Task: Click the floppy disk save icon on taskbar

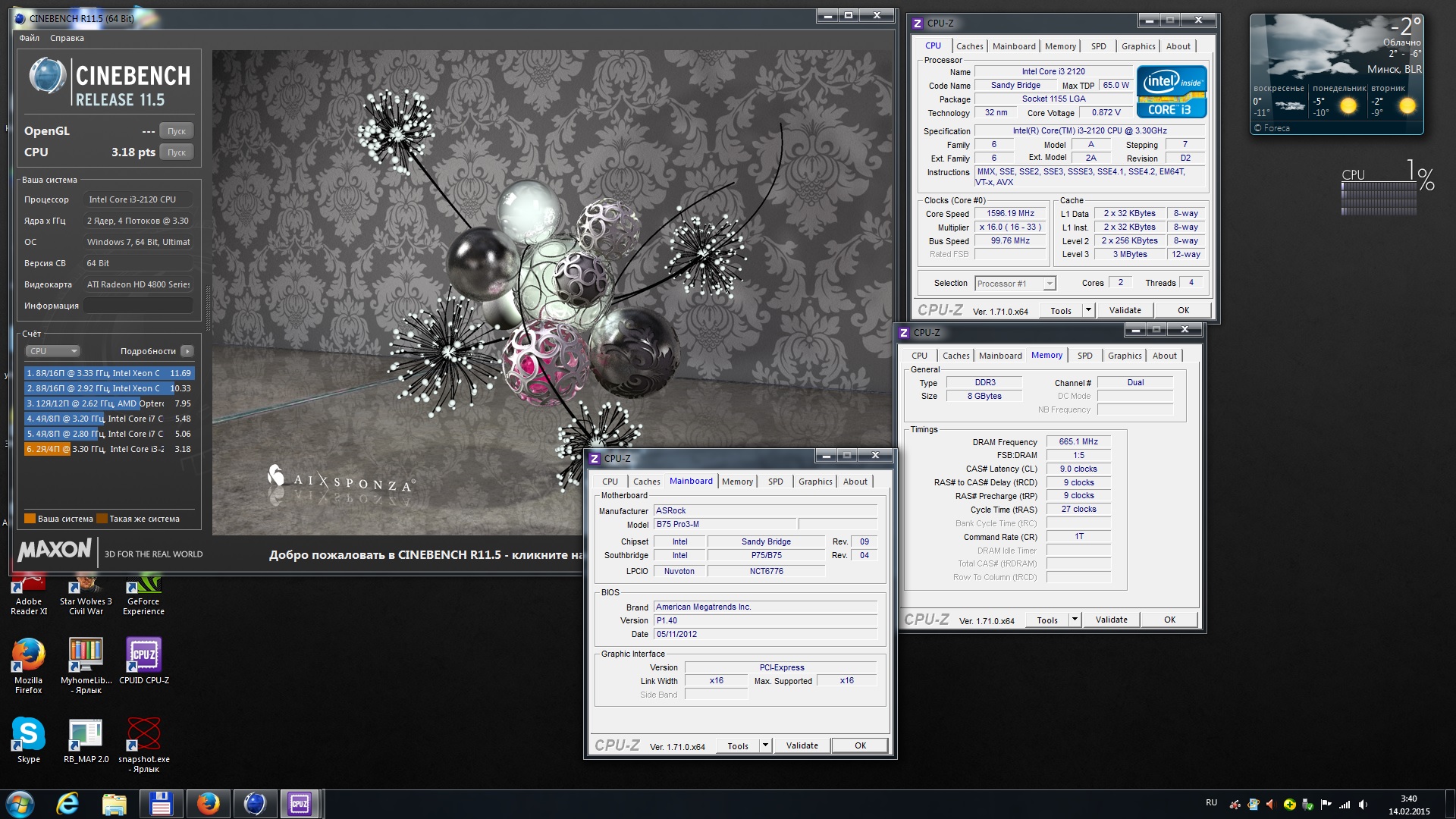Action: click(161, 804)
